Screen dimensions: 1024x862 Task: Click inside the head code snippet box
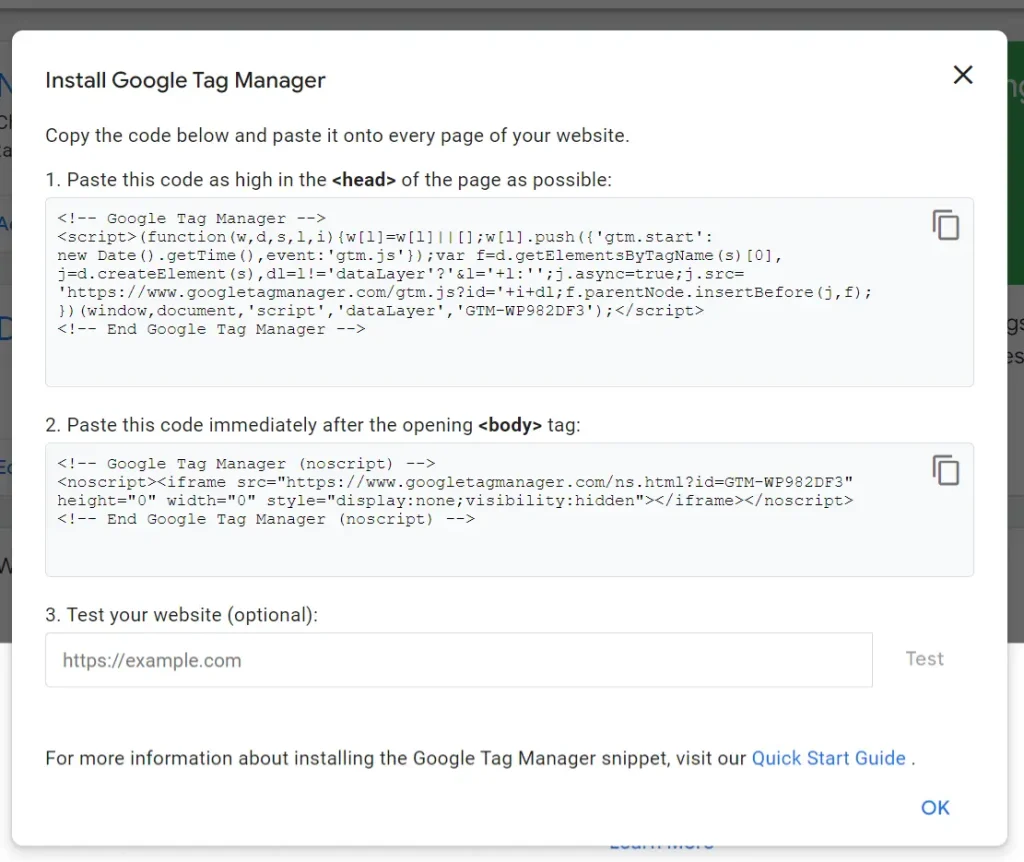[500, 360]
